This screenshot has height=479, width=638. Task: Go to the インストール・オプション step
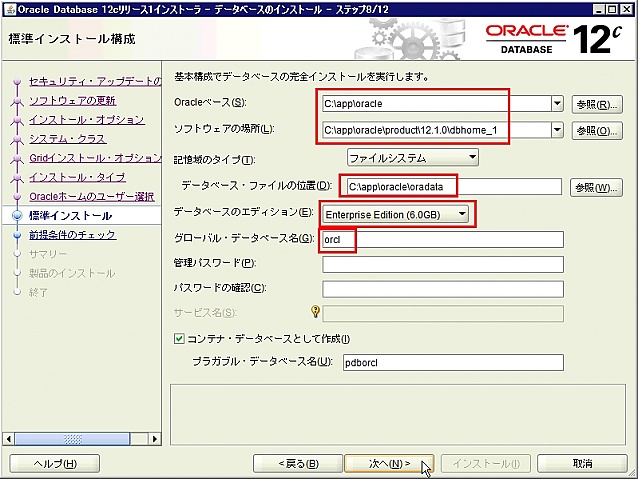87,120
